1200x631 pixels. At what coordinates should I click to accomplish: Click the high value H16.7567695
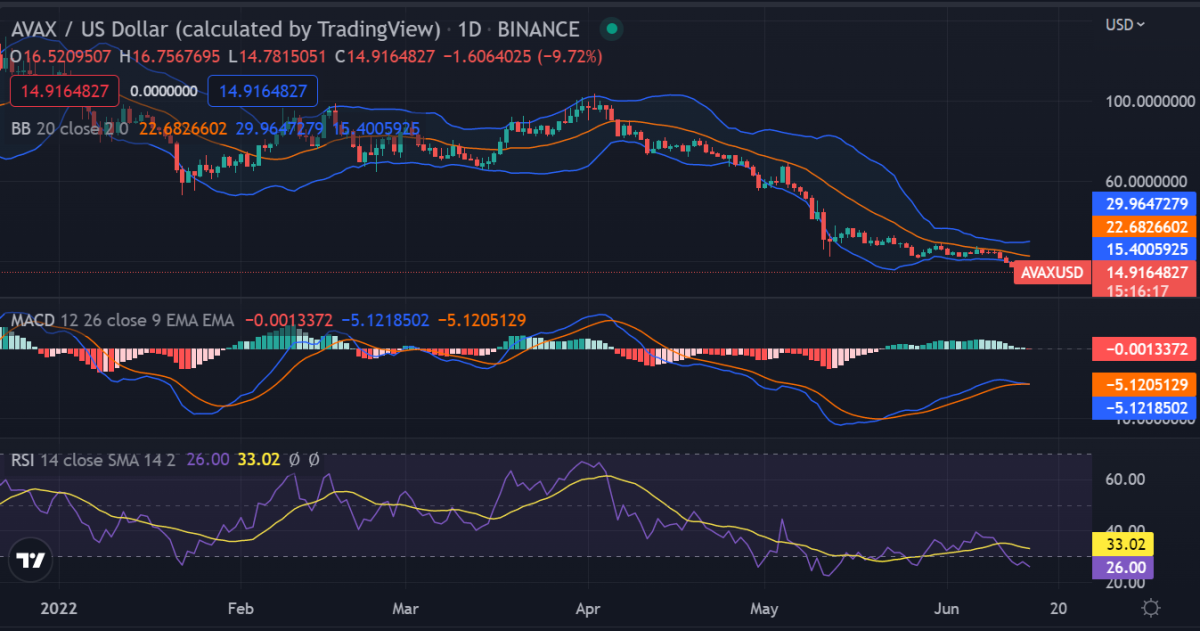coord(169,57)
